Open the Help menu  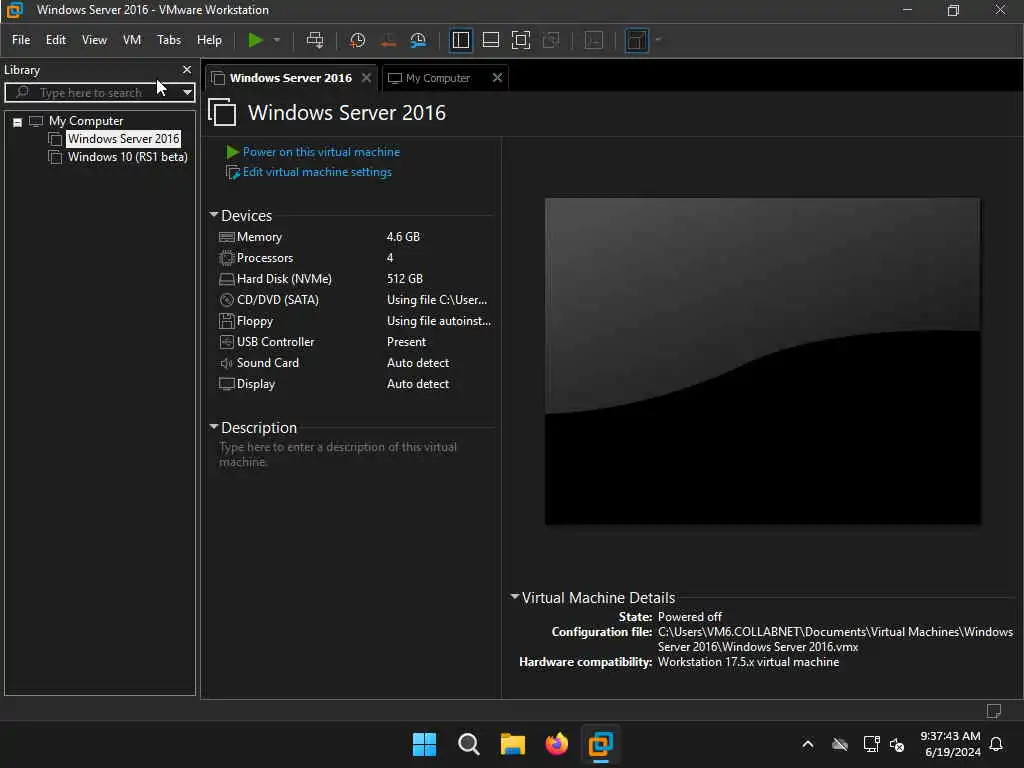209,40
